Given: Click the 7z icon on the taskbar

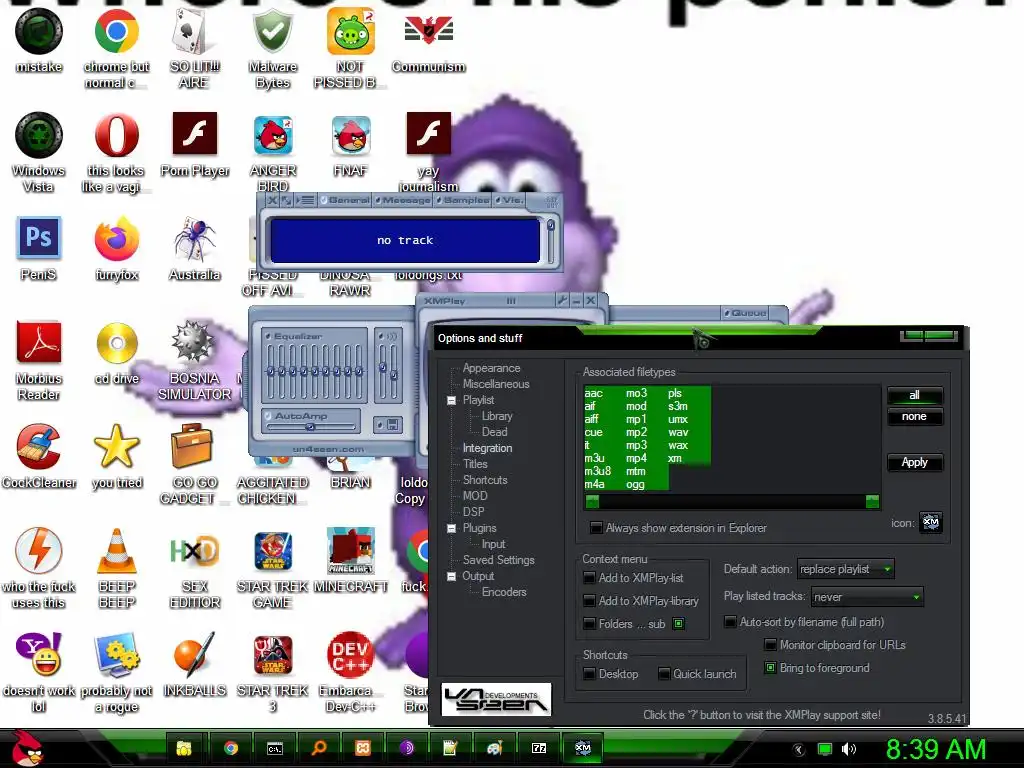Looking at the screenshot, I should 539,748.
